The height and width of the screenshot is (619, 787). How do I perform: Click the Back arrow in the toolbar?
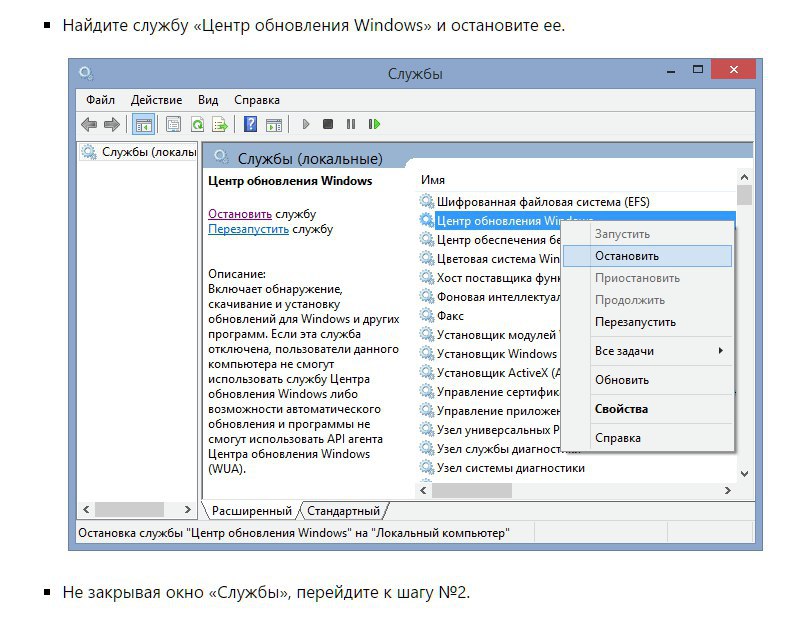[x=89, y=124]
